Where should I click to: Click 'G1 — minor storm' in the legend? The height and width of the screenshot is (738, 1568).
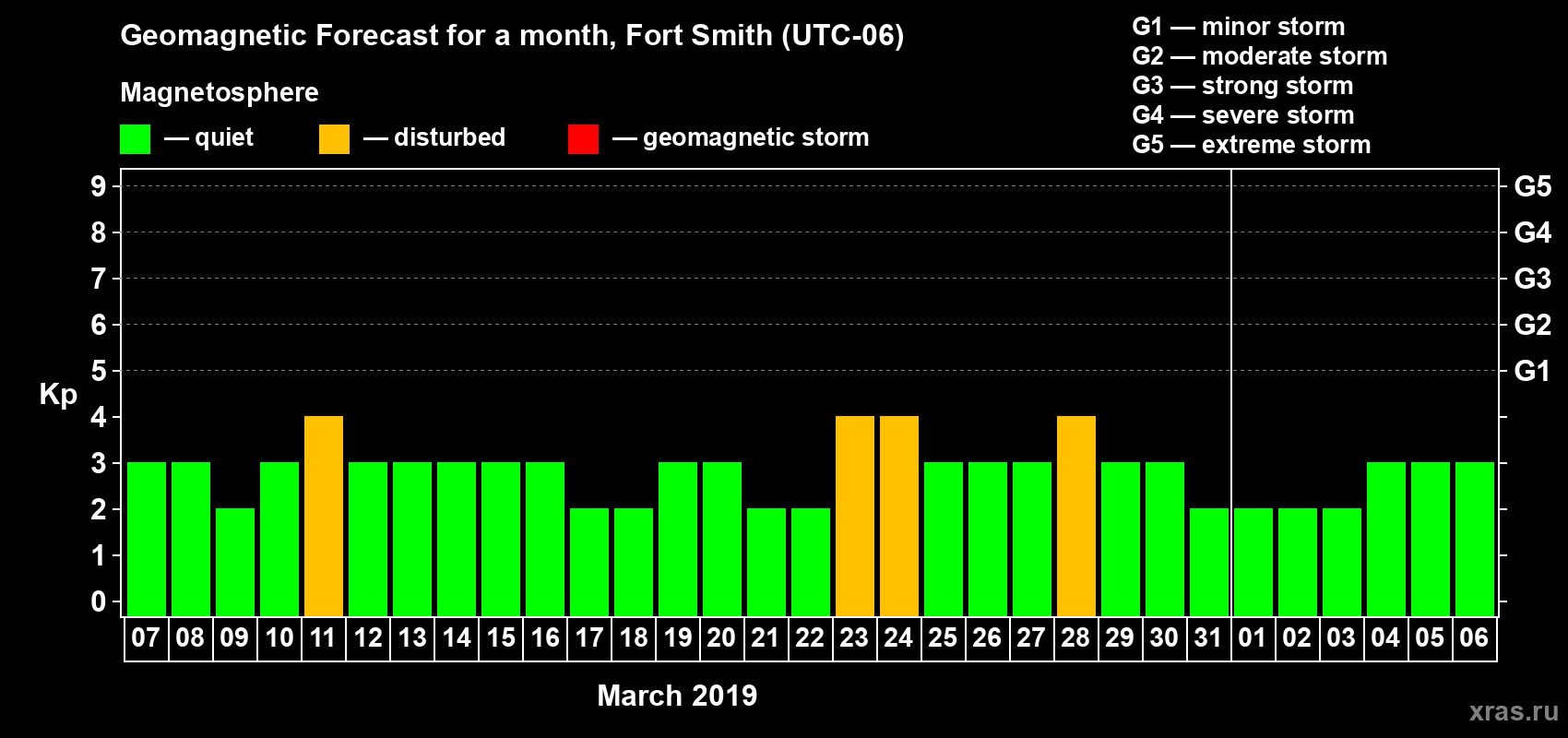coord(1239,27)
